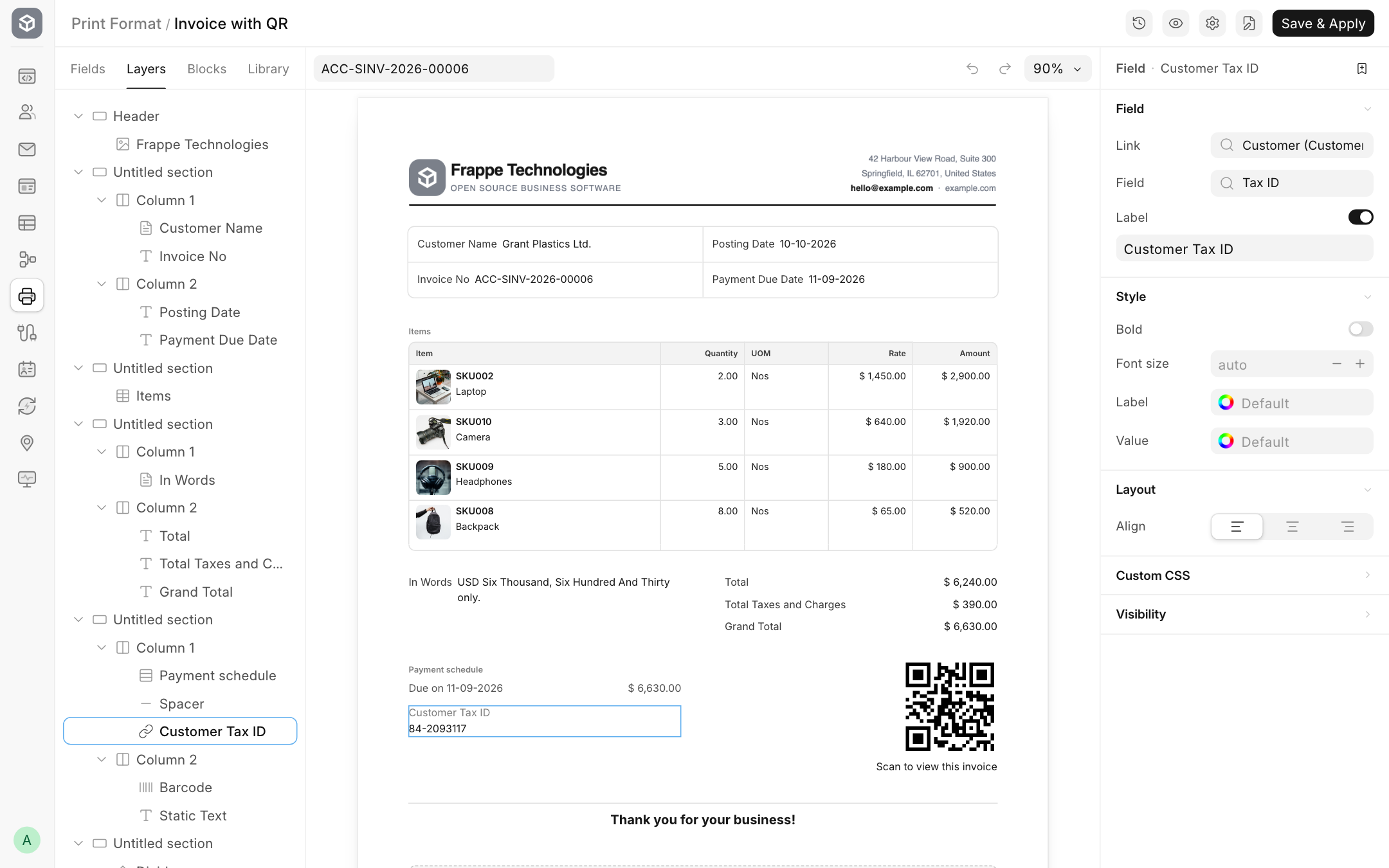
Task: Click the ACC-SINV-2026-00006 document field
Action: [x=433, y=69]
